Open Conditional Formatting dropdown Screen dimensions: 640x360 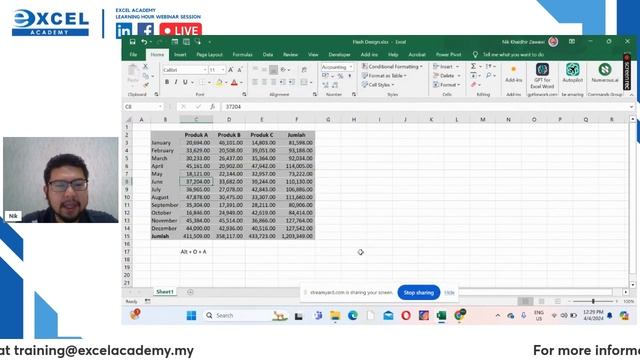(x=393, y=66)
